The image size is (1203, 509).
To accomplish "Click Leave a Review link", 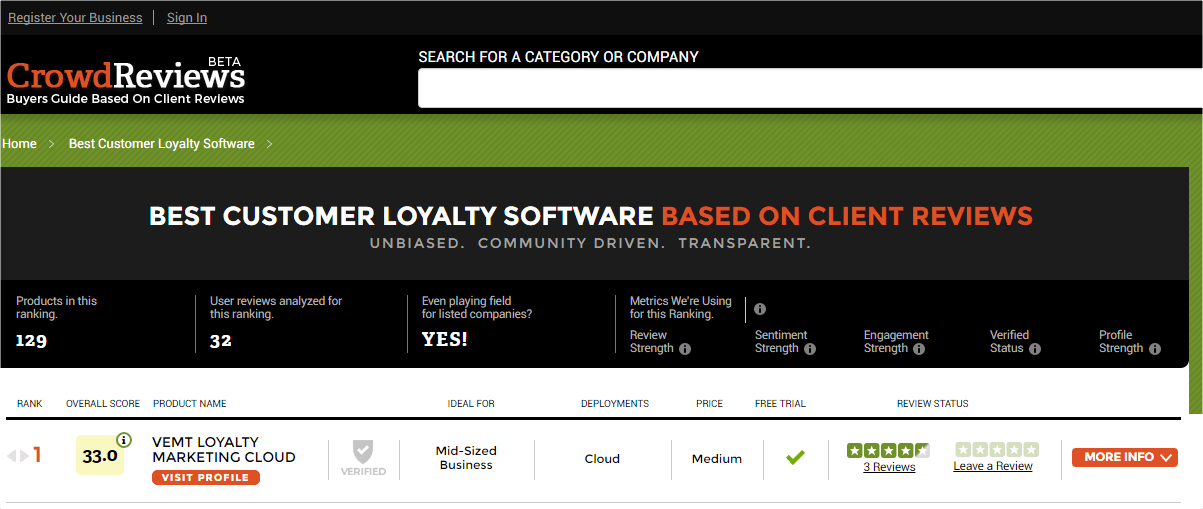I will [993, 466].
